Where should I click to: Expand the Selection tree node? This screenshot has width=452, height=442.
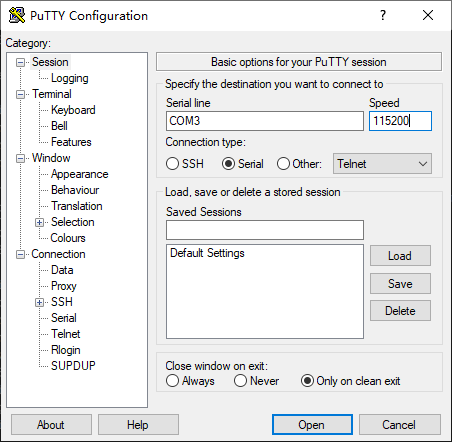(x=39, y=222)
